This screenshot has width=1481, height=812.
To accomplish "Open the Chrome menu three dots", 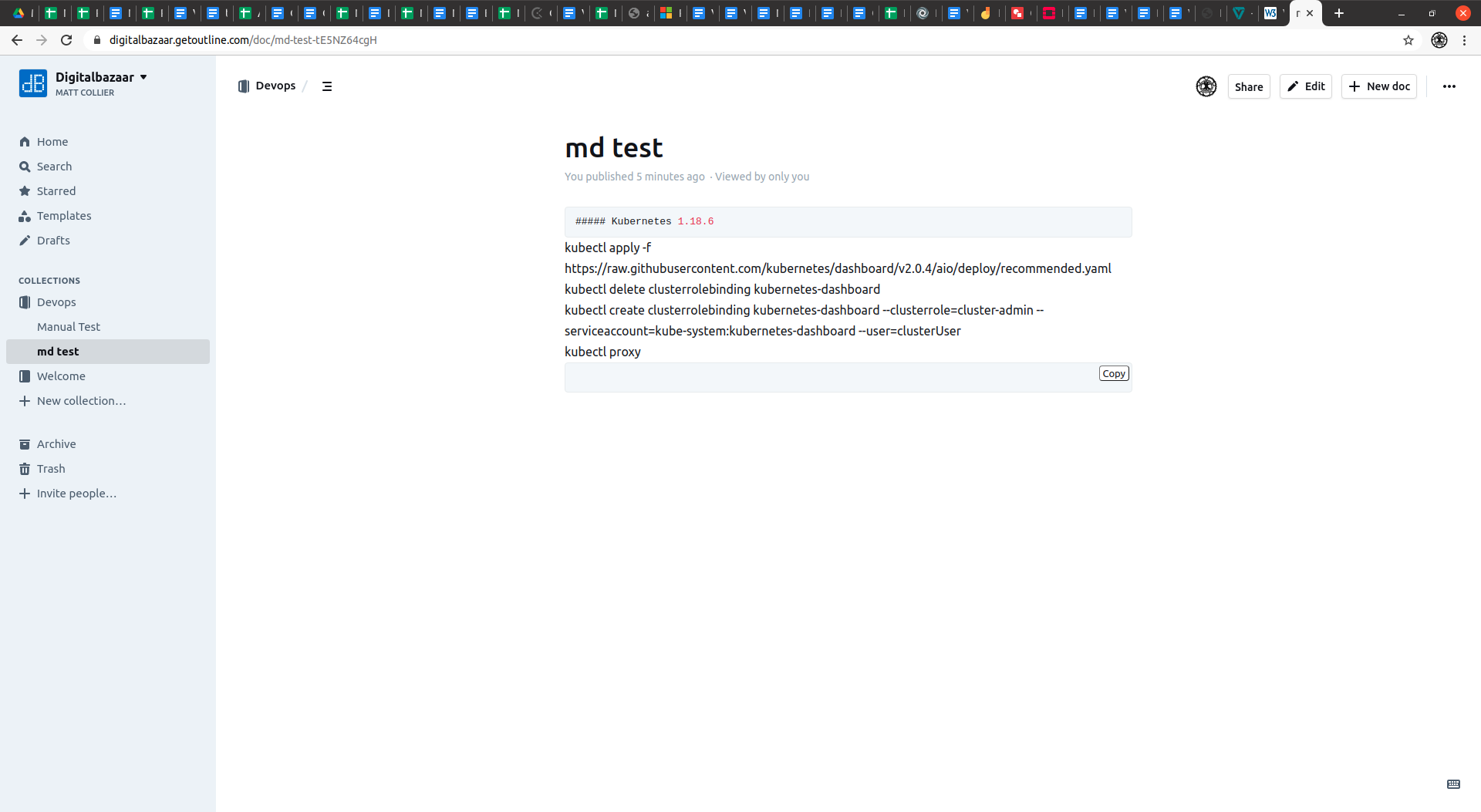I will 1464,40.
